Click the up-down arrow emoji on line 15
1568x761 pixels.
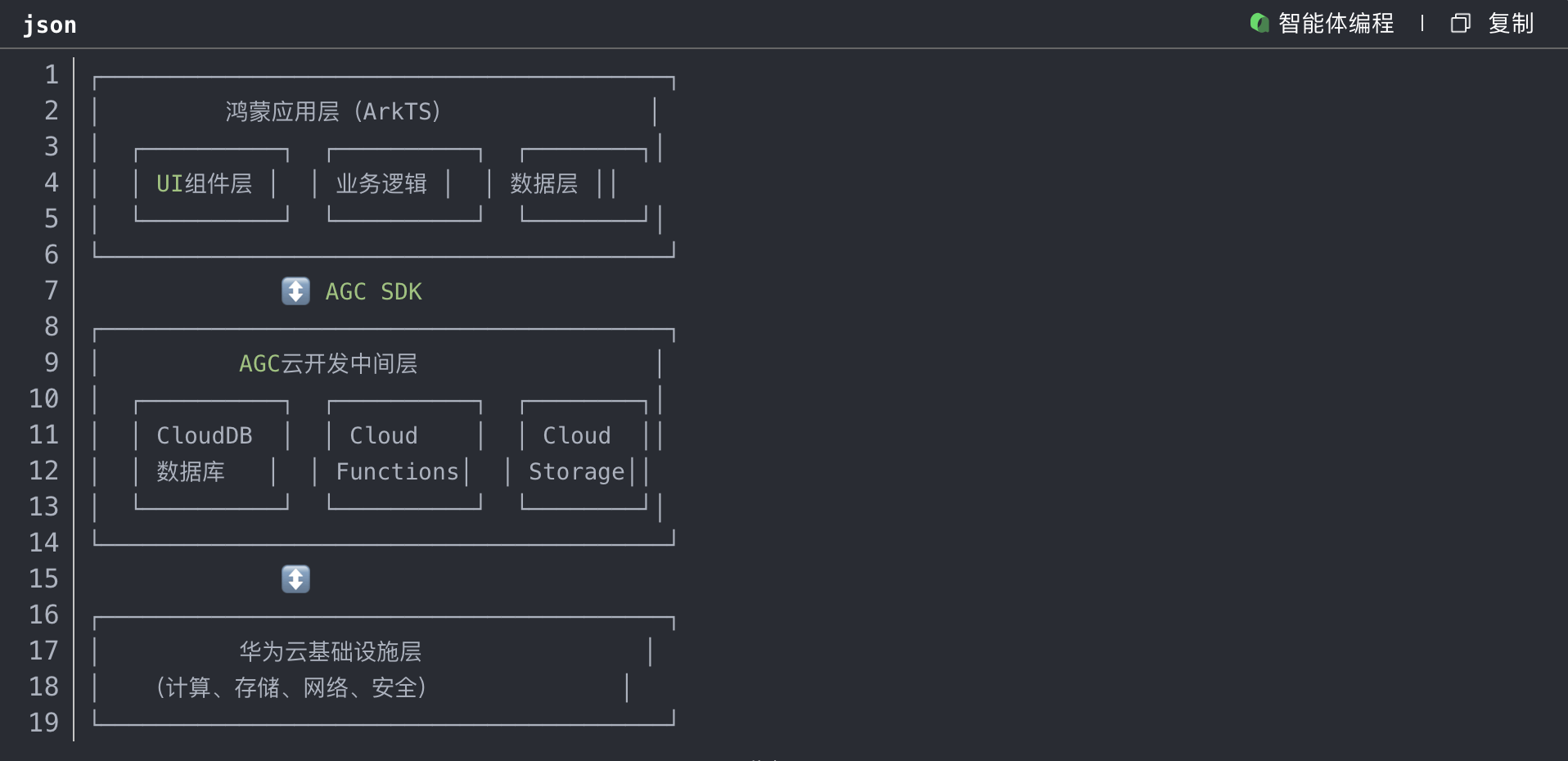(x=295, y=579)
